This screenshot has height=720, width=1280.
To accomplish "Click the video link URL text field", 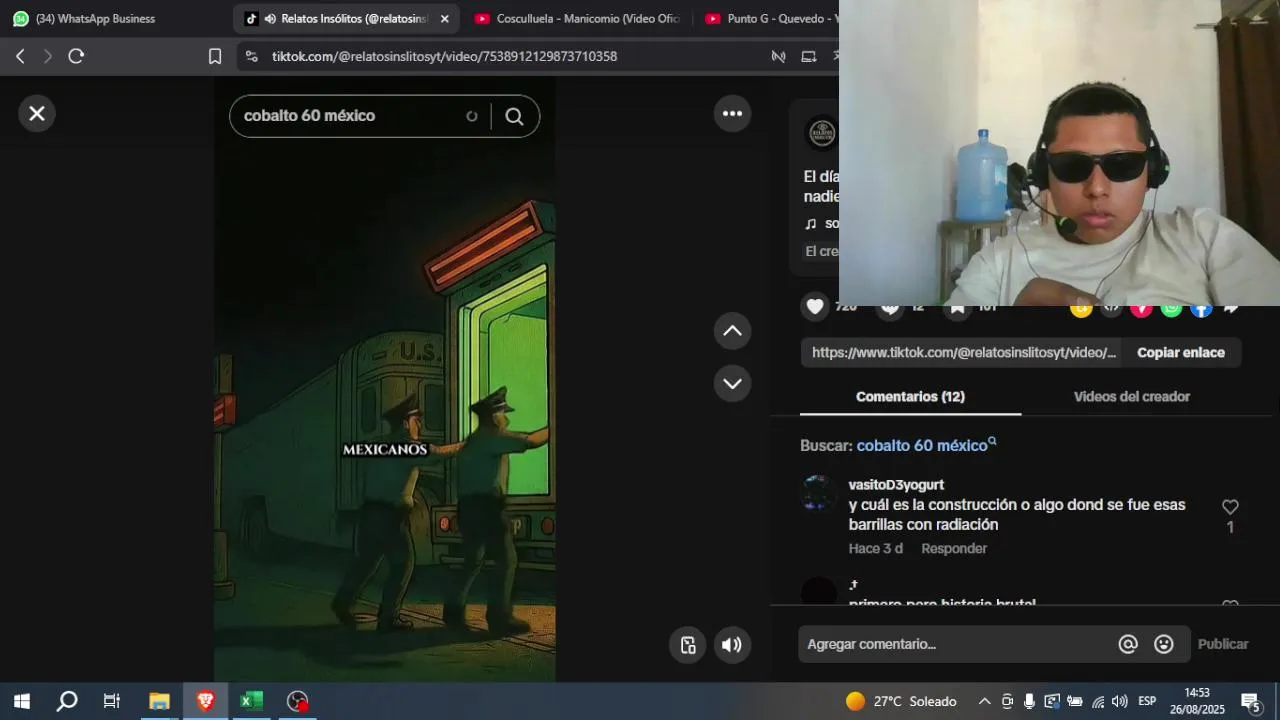I will (963, 352).
